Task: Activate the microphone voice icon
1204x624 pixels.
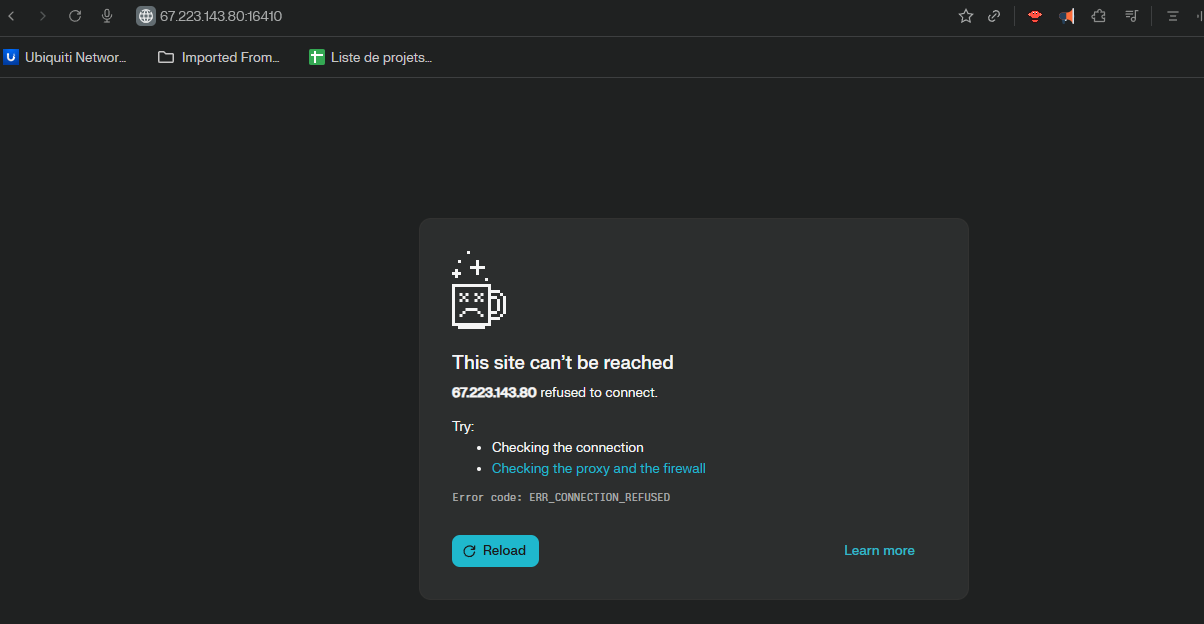Action: point(107,16)
